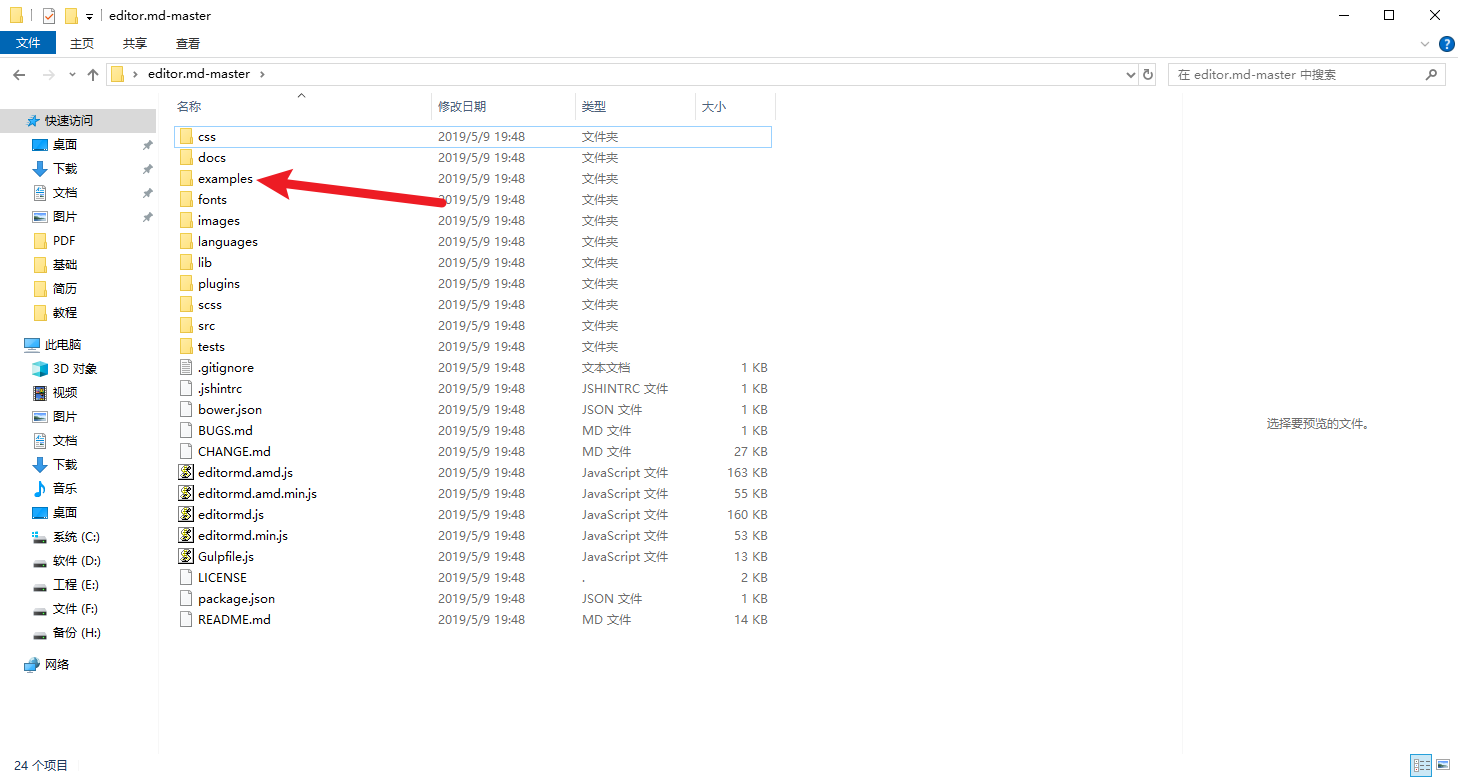The width and height of the screenshot is (1458, 778).
Task: Select the editormd.amd.min.js script file icon
Action: tap(186, 493)
